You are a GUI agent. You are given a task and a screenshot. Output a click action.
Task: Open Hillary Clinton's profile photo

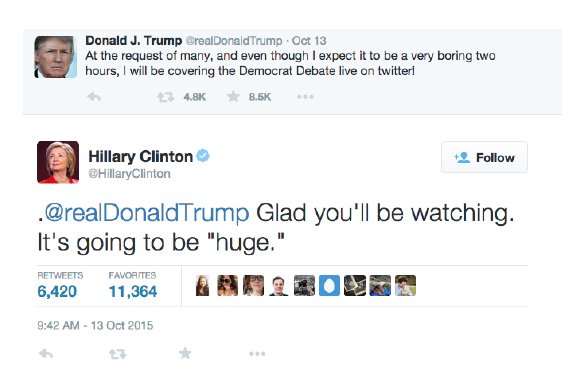tap(58, 162)
